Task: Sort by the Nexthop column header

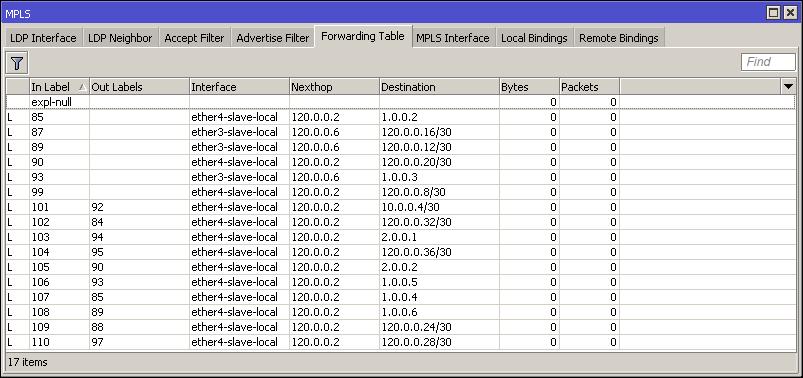Action: pyautogui.click(x=334, y=87)
